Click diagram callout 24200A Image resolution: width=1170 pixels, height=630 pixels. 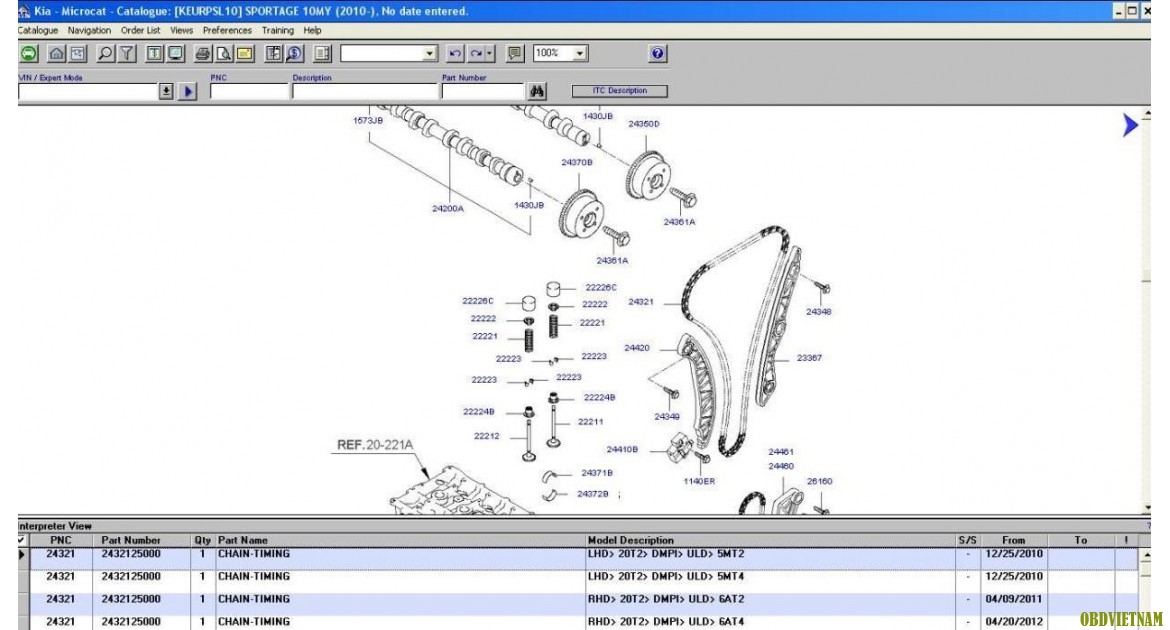448,209
